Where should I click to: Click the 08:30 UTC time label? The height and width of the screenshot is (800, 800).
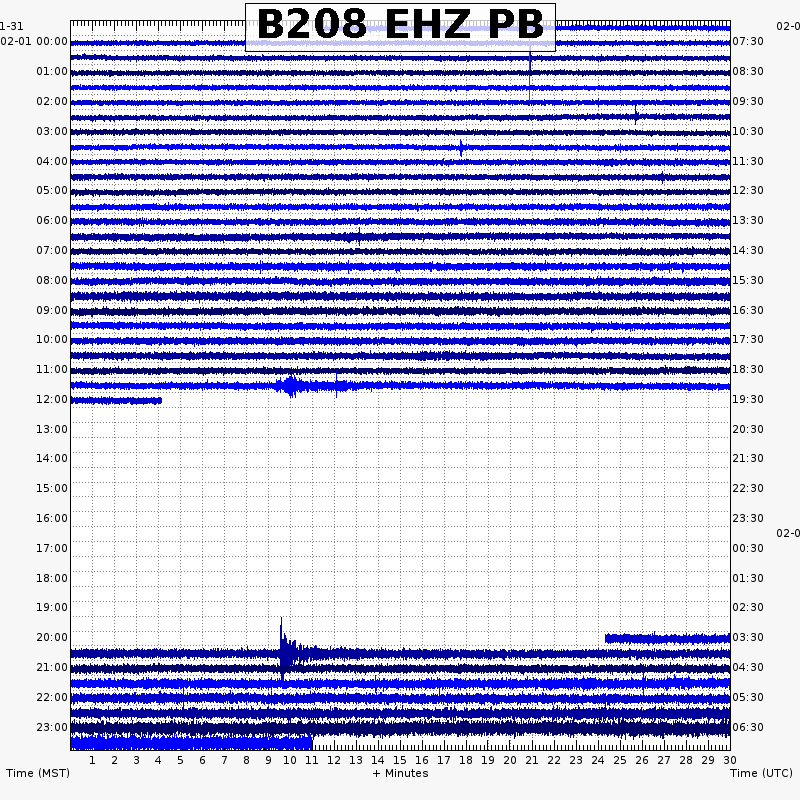tap(748, 71)
